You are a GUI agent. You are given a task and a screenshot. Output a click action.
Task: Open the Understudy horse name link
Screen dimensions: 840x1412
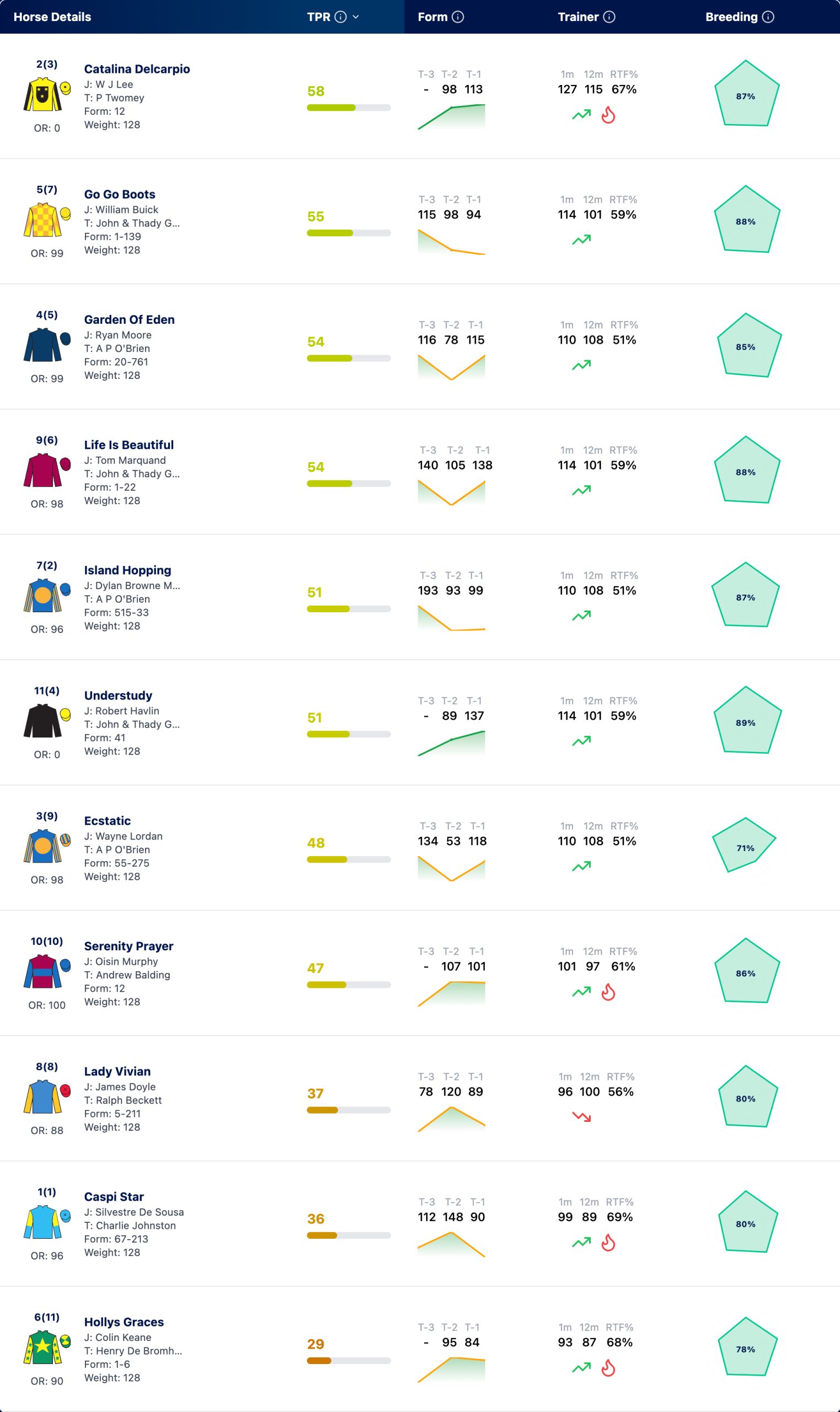point(118,696)
